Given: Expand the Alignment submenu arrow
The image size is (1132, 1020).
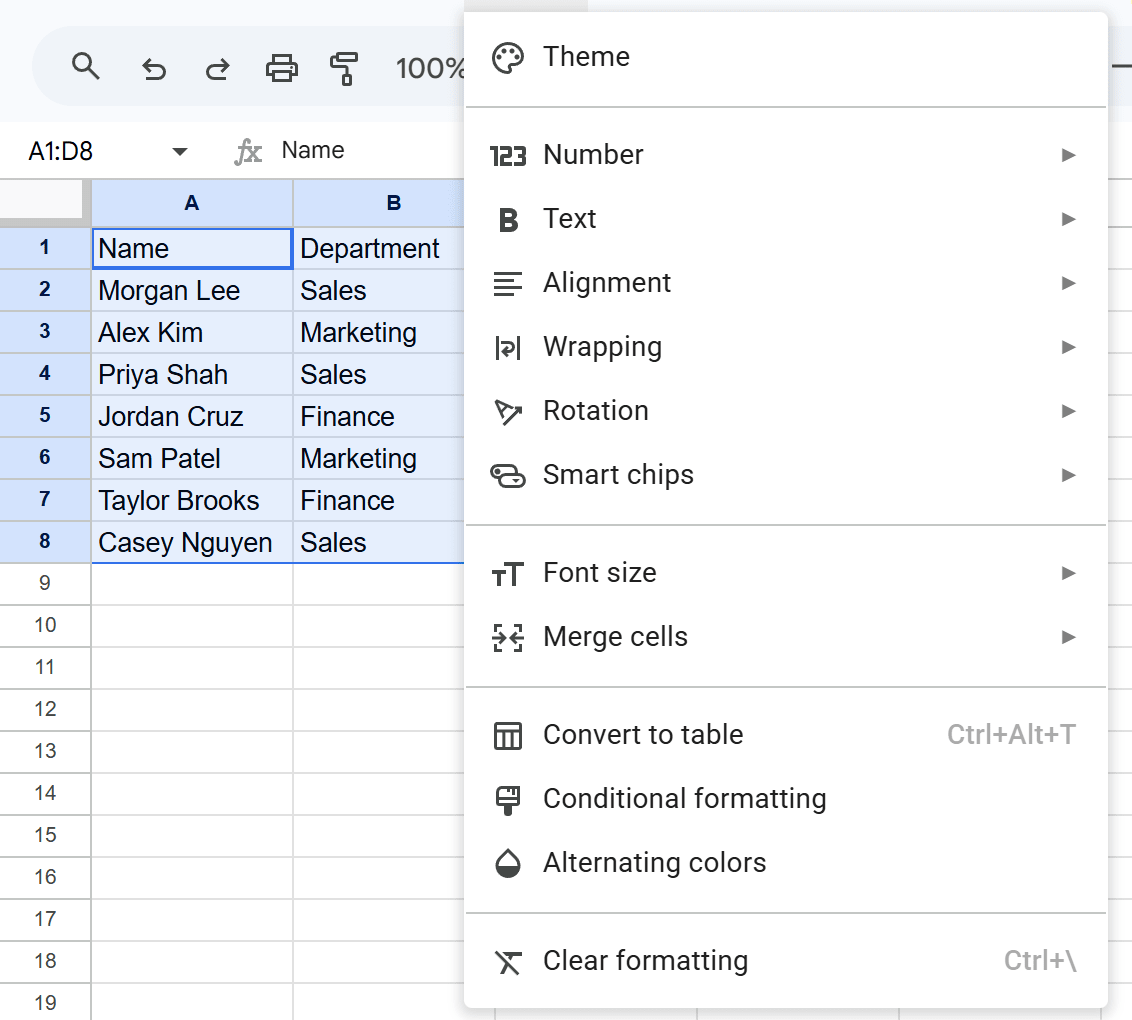Looking at the screenshot, I should 1068,283.
